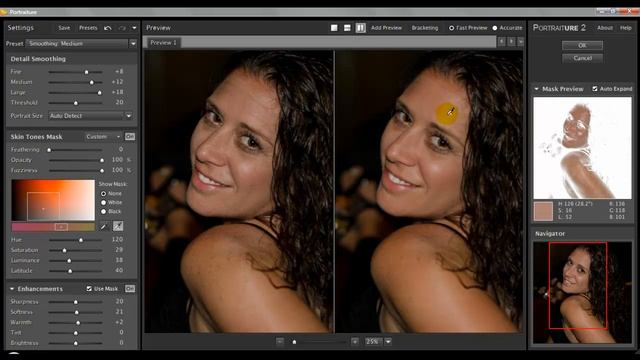
Task: Open the Preset Smoothing: Medium dropdown
Action: [81, 43]
